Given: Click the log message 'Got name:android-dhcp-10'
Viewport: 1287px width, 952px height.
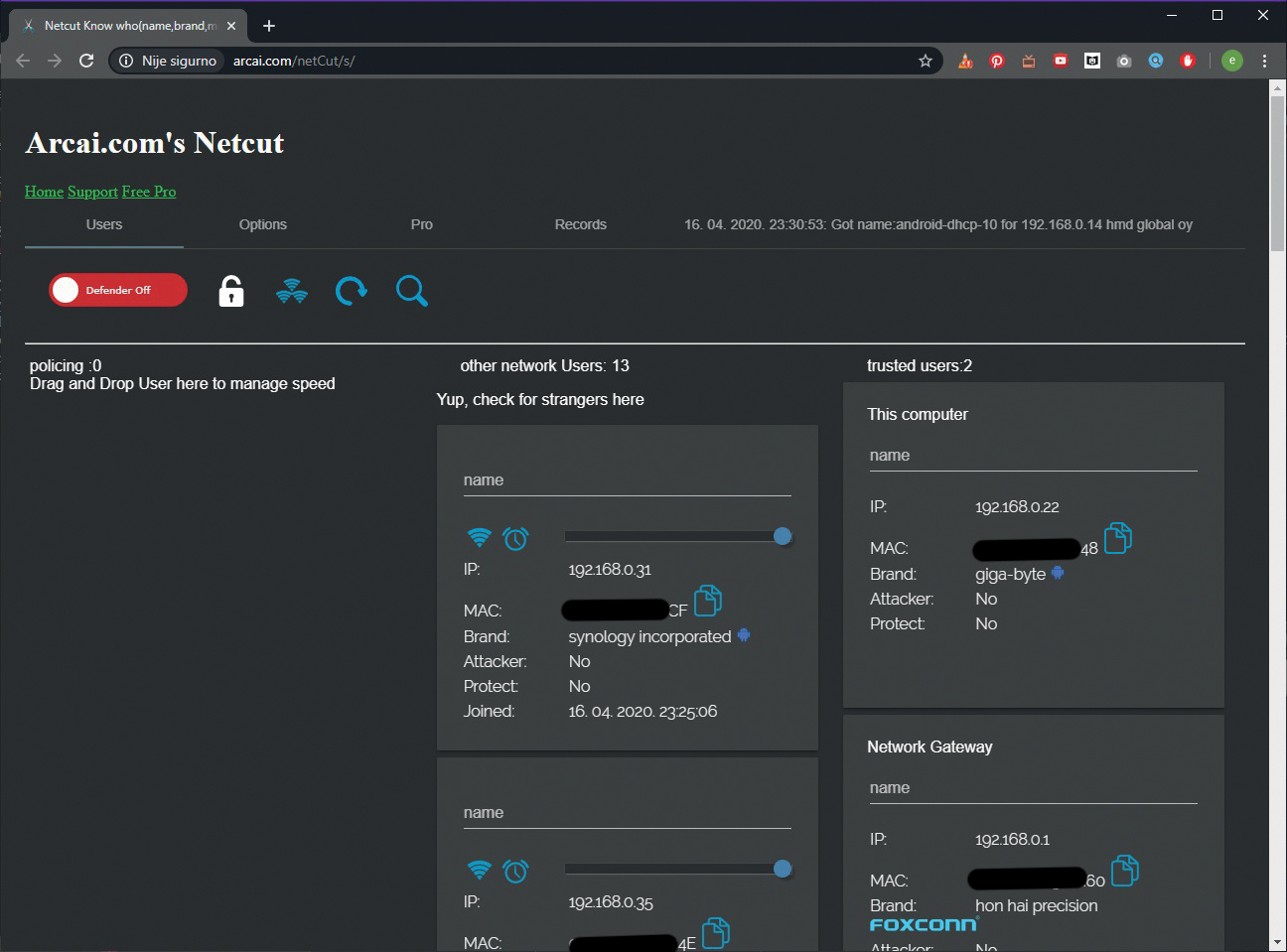Looking at the screenshot, I should tap(938, 224).
